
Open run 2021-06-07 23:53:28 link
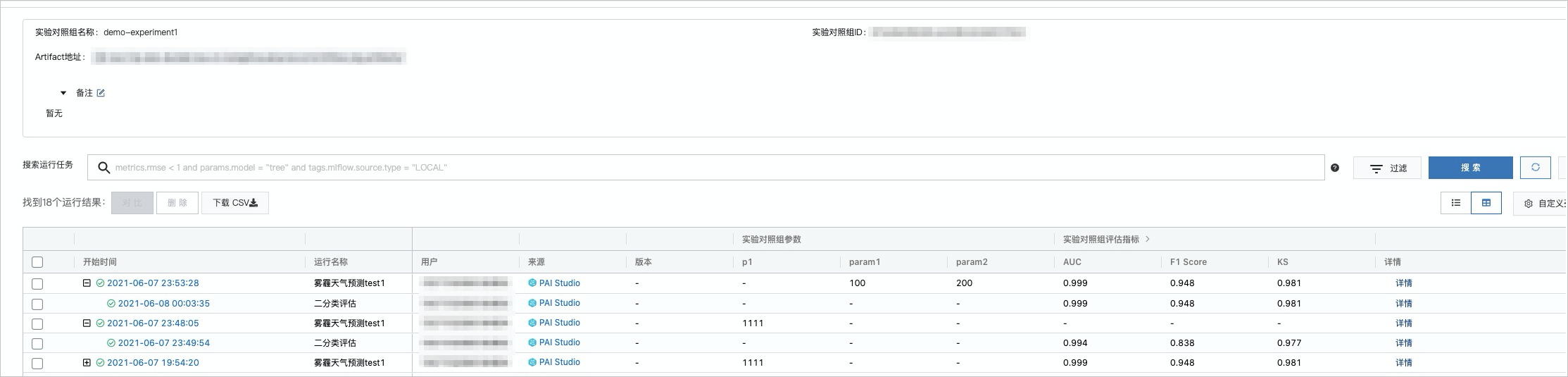tap(153, 283)
